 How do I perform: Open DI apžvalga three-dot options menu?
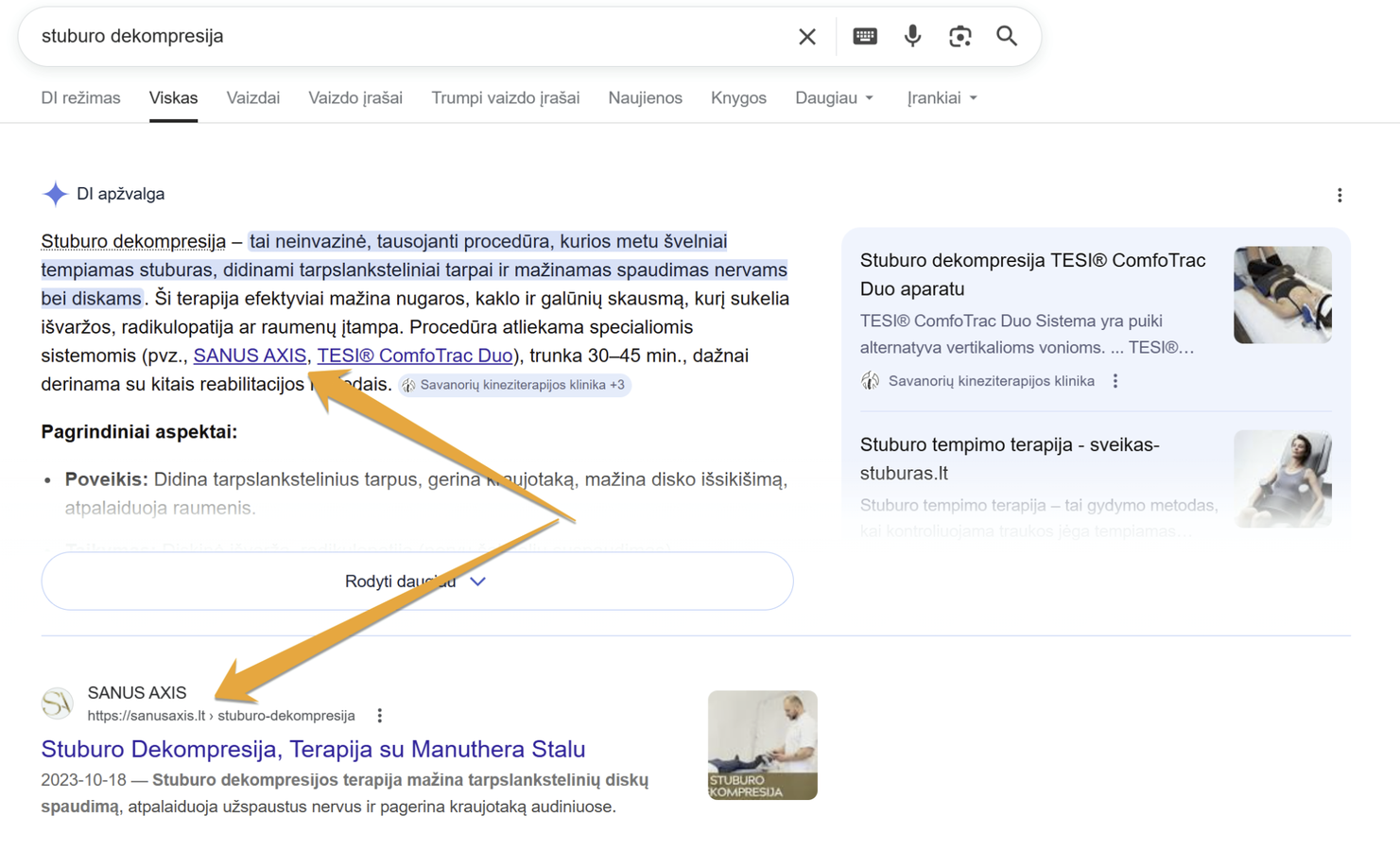pos(1340,195)
